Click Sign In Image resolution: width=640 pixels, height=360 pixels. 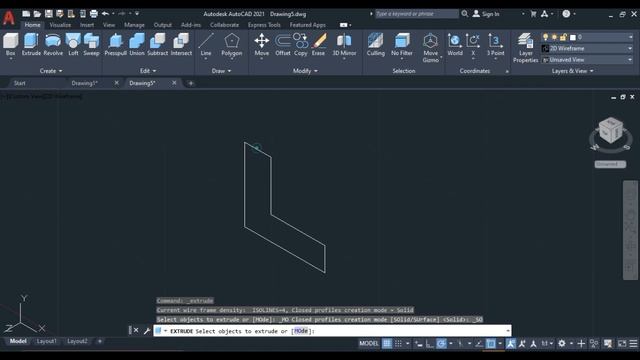tap(486, 14)
